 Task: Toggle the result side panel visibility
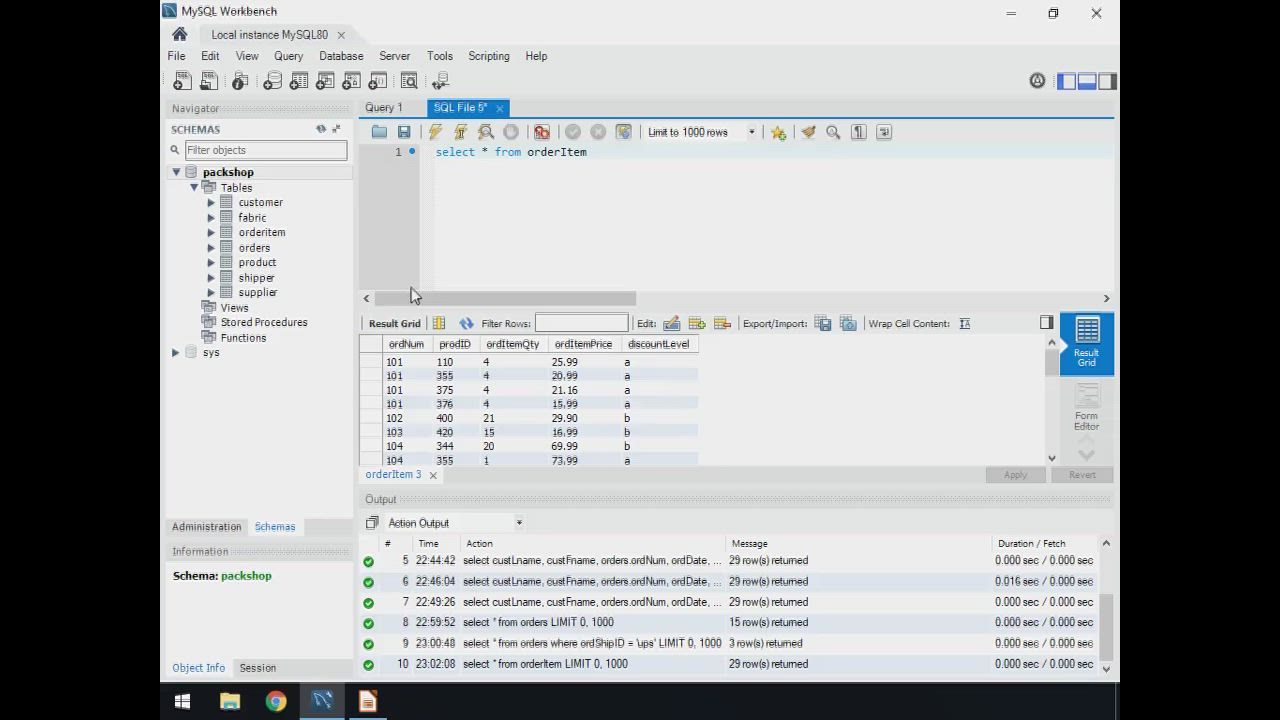(x=1046, y=322)
